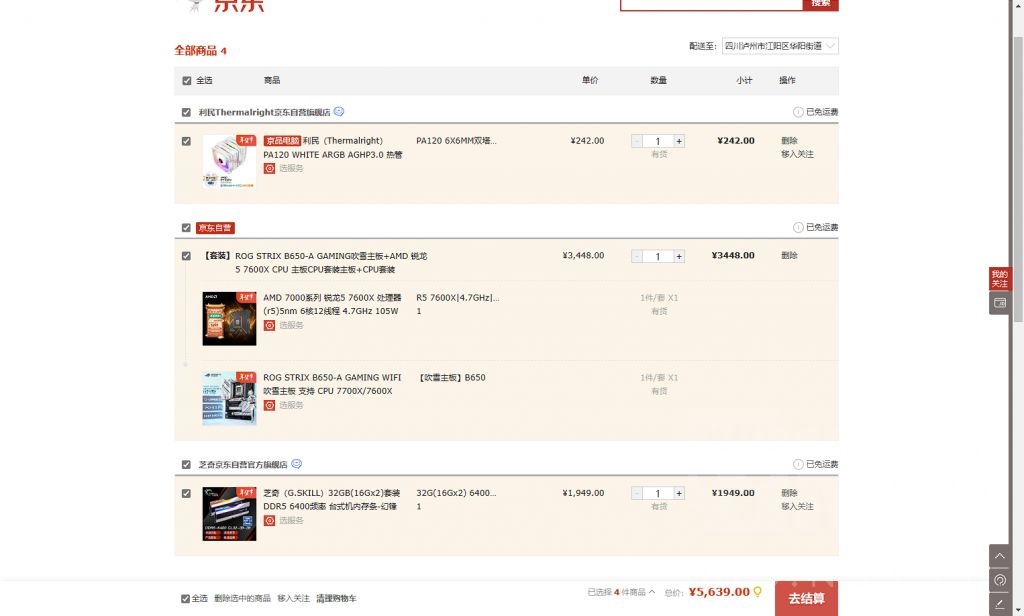Toggle the 京东自营 section checkbox
This screenshot has width=1024, height=616.
pos(186,228)
